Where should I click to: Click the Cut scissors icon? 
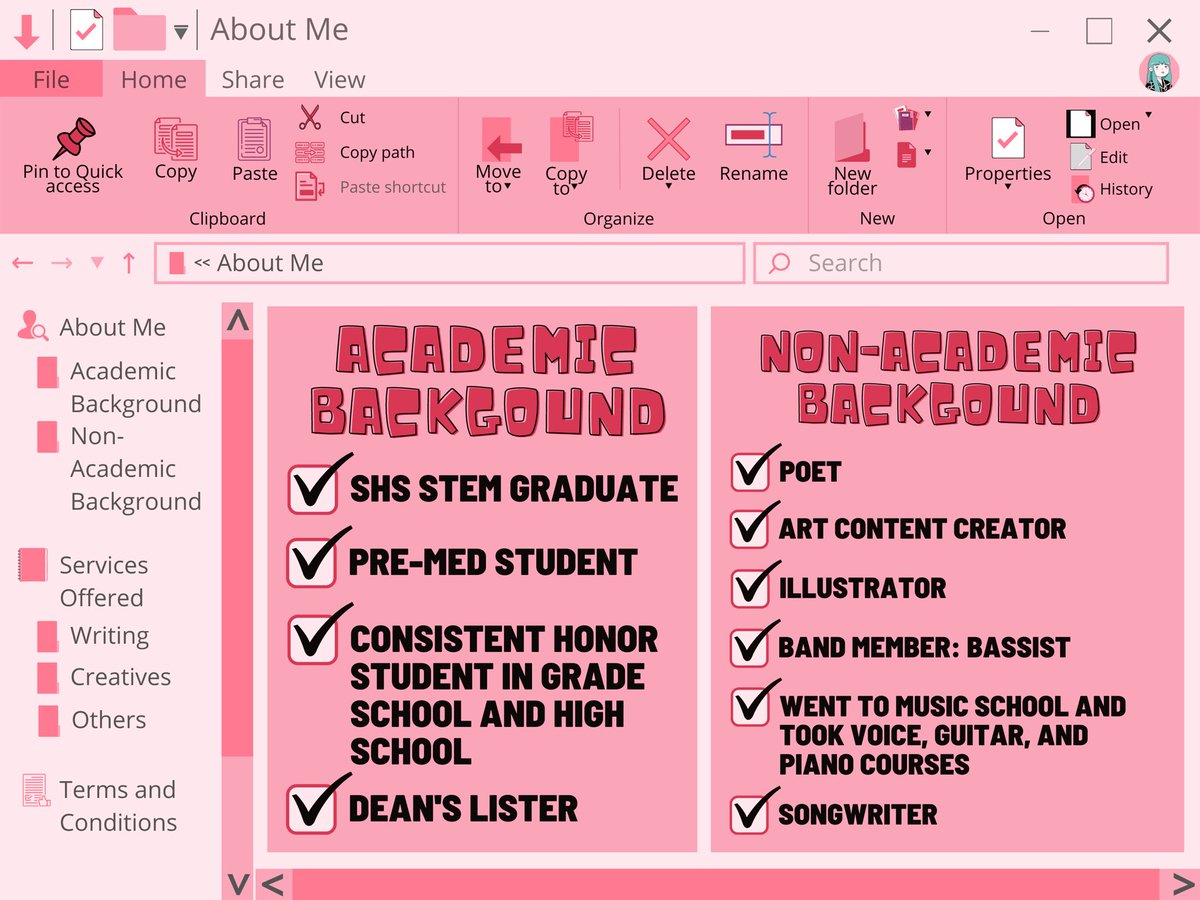click(310, 118)
